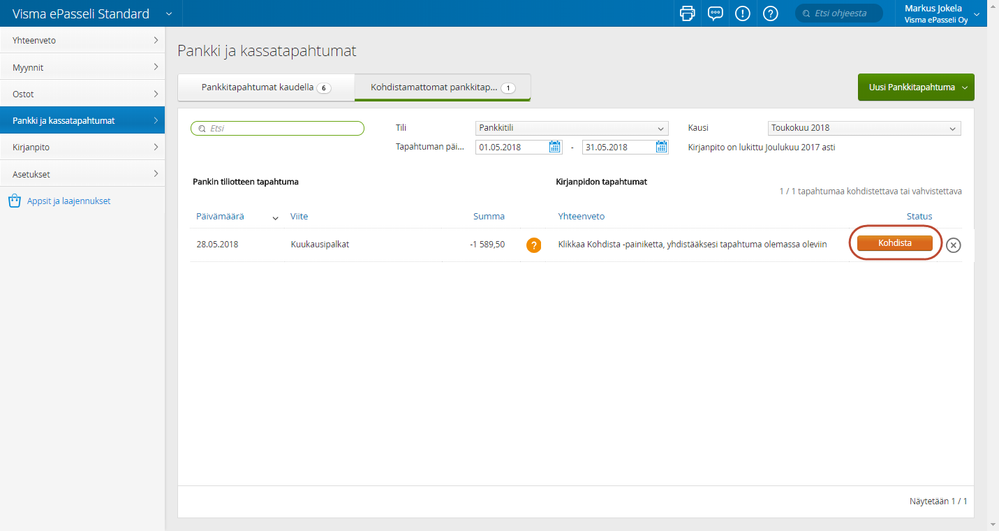This screenshot has height=531, width=999.
Task: Click the orange Kohdista button
Action: pos(894,243)
